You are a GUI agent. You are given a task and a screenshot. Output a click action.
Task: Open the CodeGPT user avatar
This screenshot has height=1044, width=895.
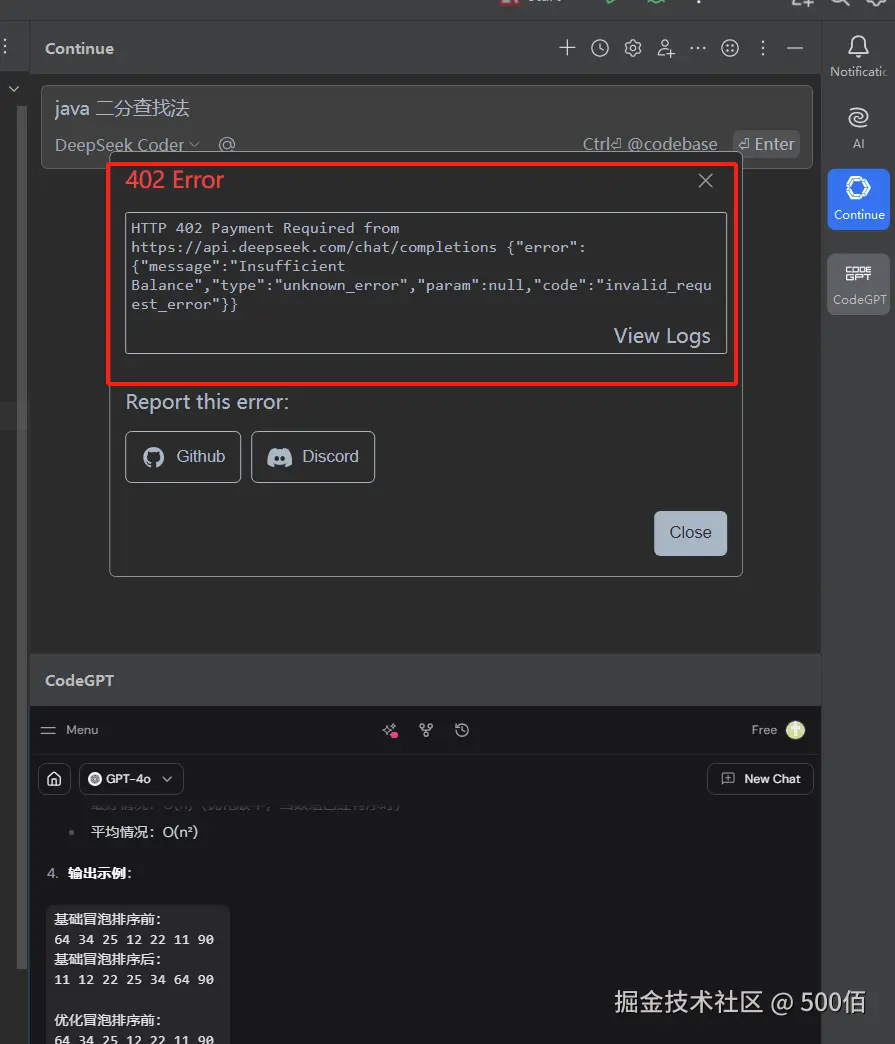coord(795,730)
